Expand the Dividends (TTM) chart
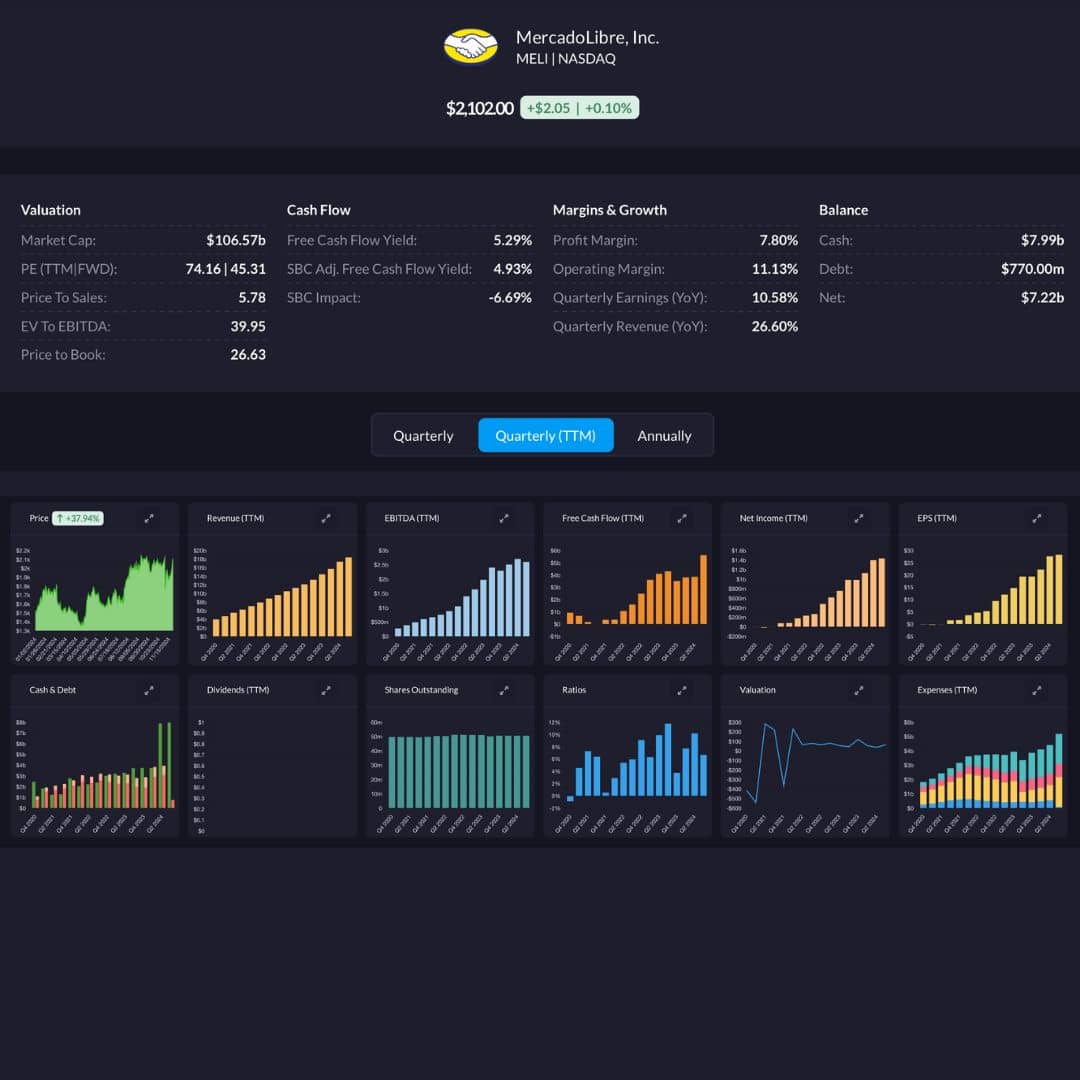The image size is (1080, 1080). coord(326,690)
